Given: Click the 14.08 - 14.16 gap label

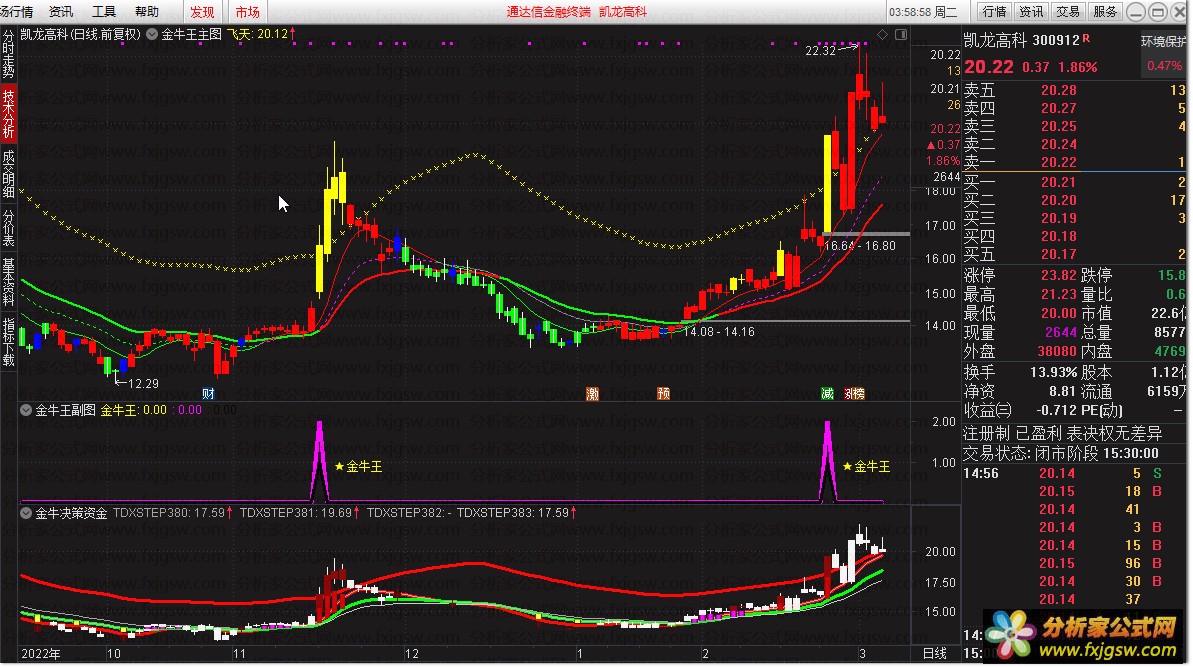Looking at the screenshot, I should tap(719, 332).
